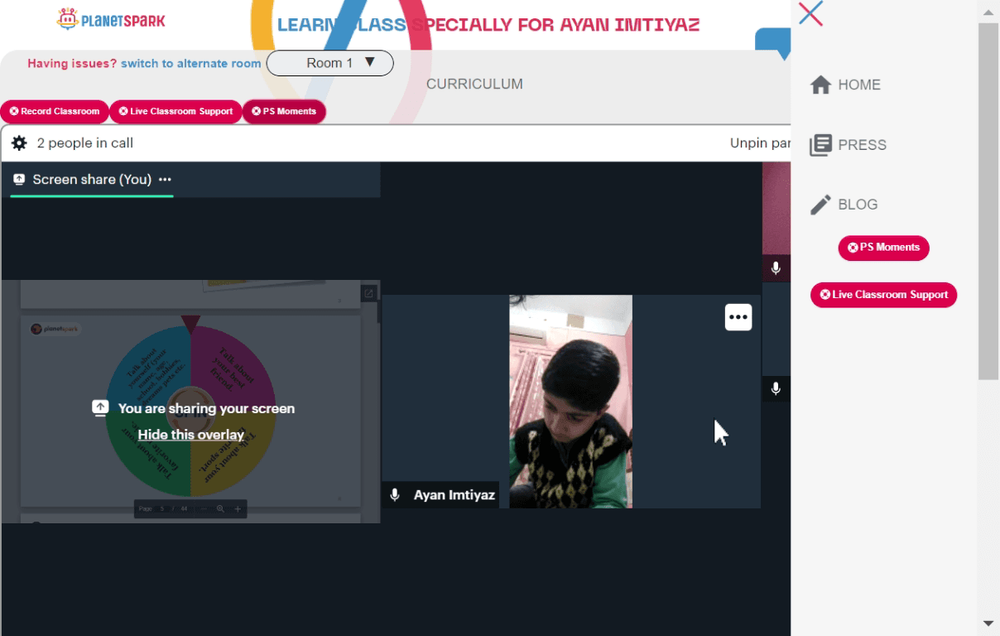Click the blue chat bubble icon
Viewport: 1000px width, 636px height.
click(x=773, y=43)
